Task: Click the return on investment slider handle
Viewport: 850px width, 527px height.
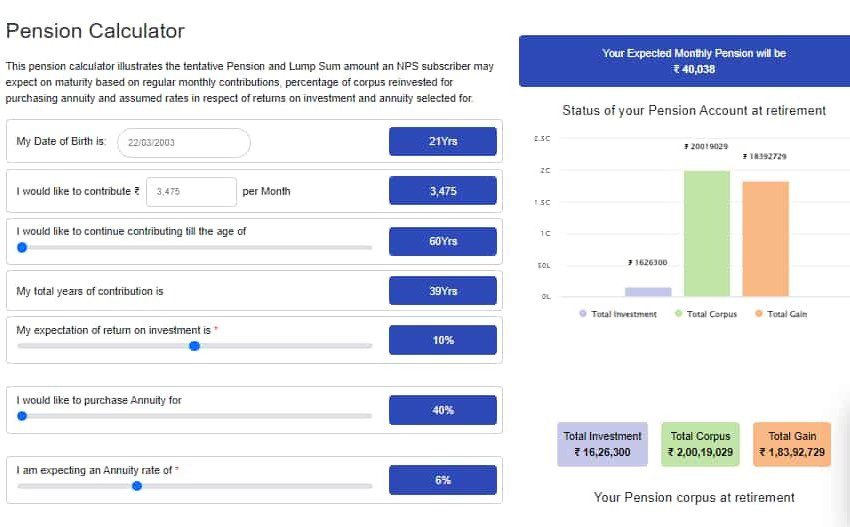Action: coord(195,346)
